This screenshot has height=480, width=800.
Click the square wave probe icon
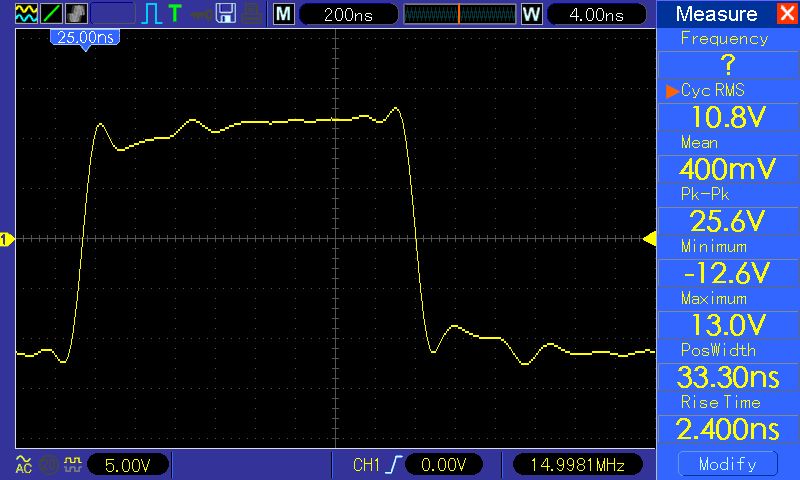tap(73, 464)
